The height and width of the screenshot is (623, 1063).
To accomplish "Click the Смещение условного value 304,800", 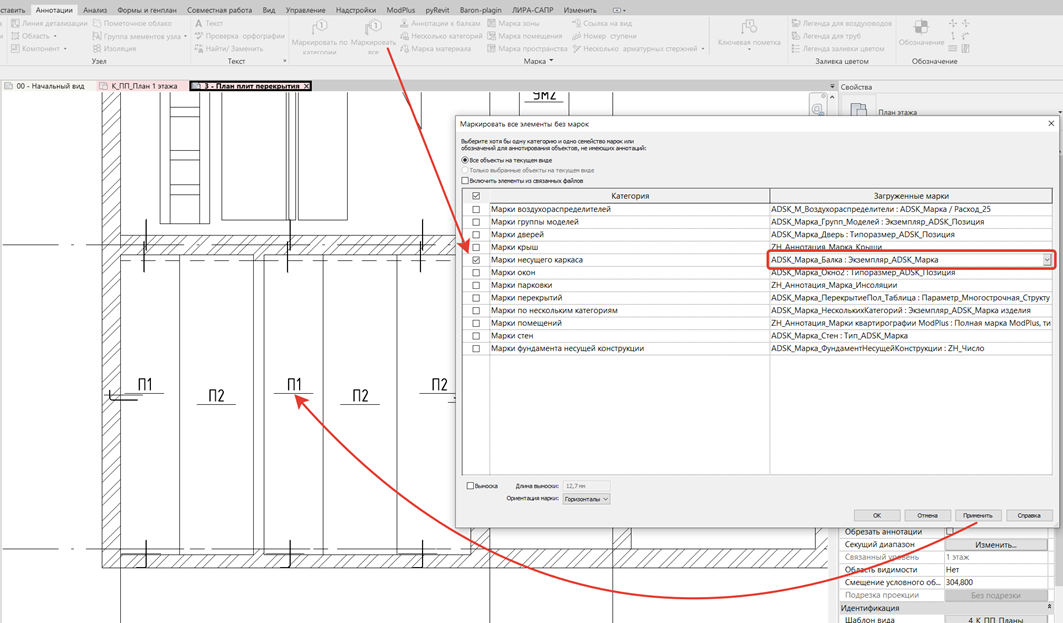I will [995, 582].
